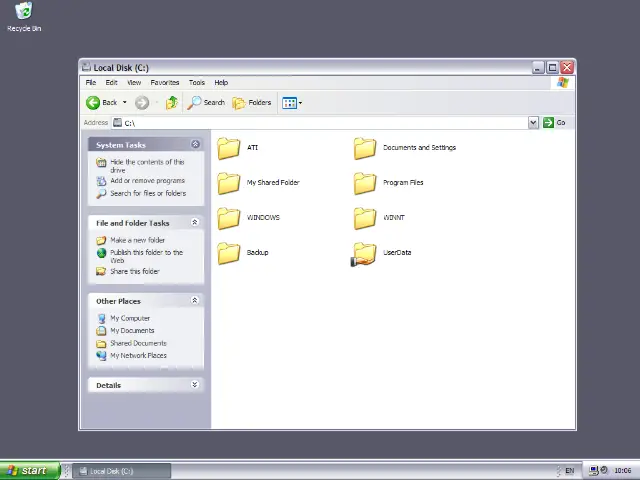The image size is (640, 480).
Task: Expand the Details panel
Action: pyautogui.click(x=195, y=384)
